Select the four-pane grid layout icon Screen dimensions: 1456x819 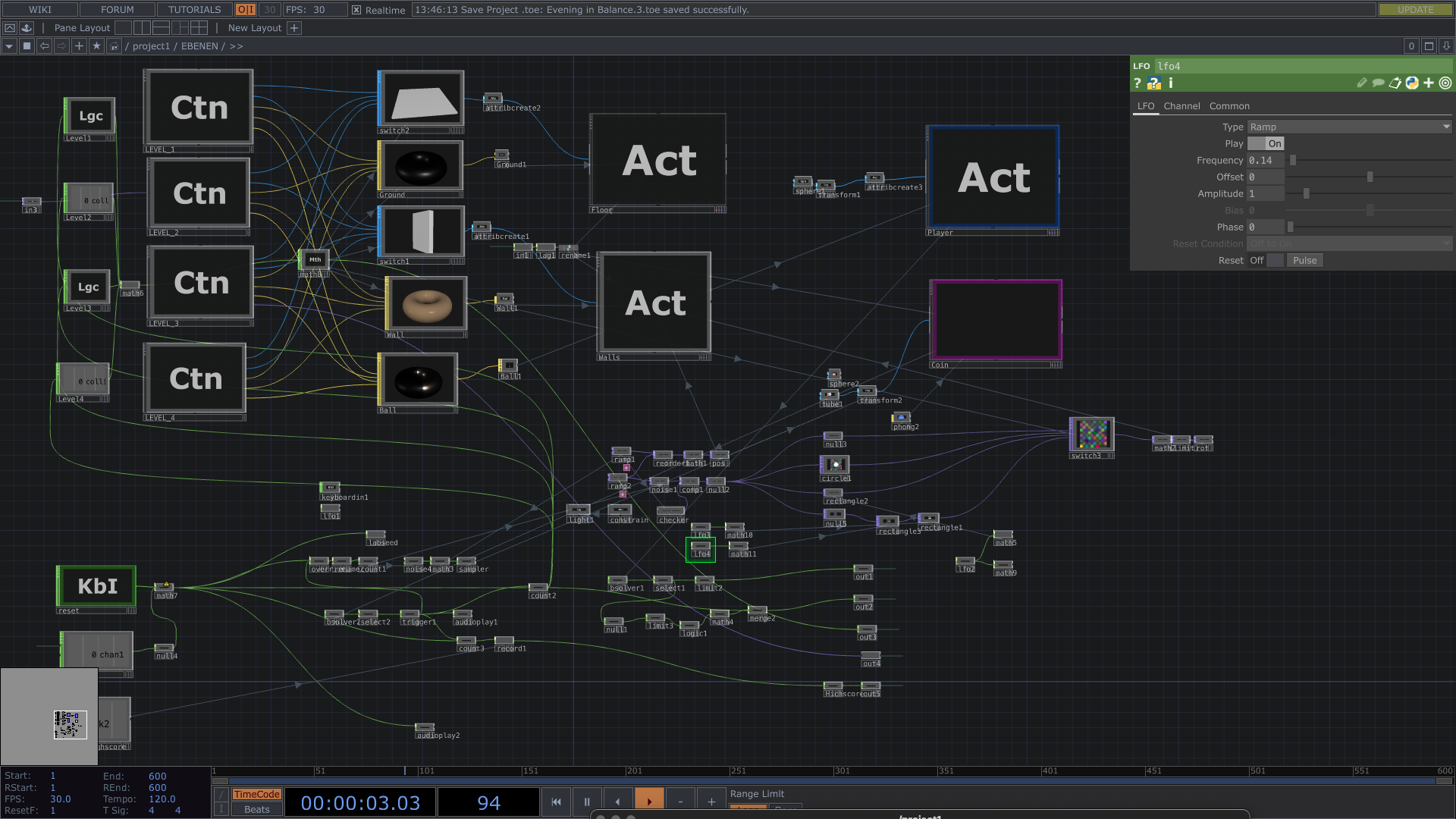click(199, 28)
